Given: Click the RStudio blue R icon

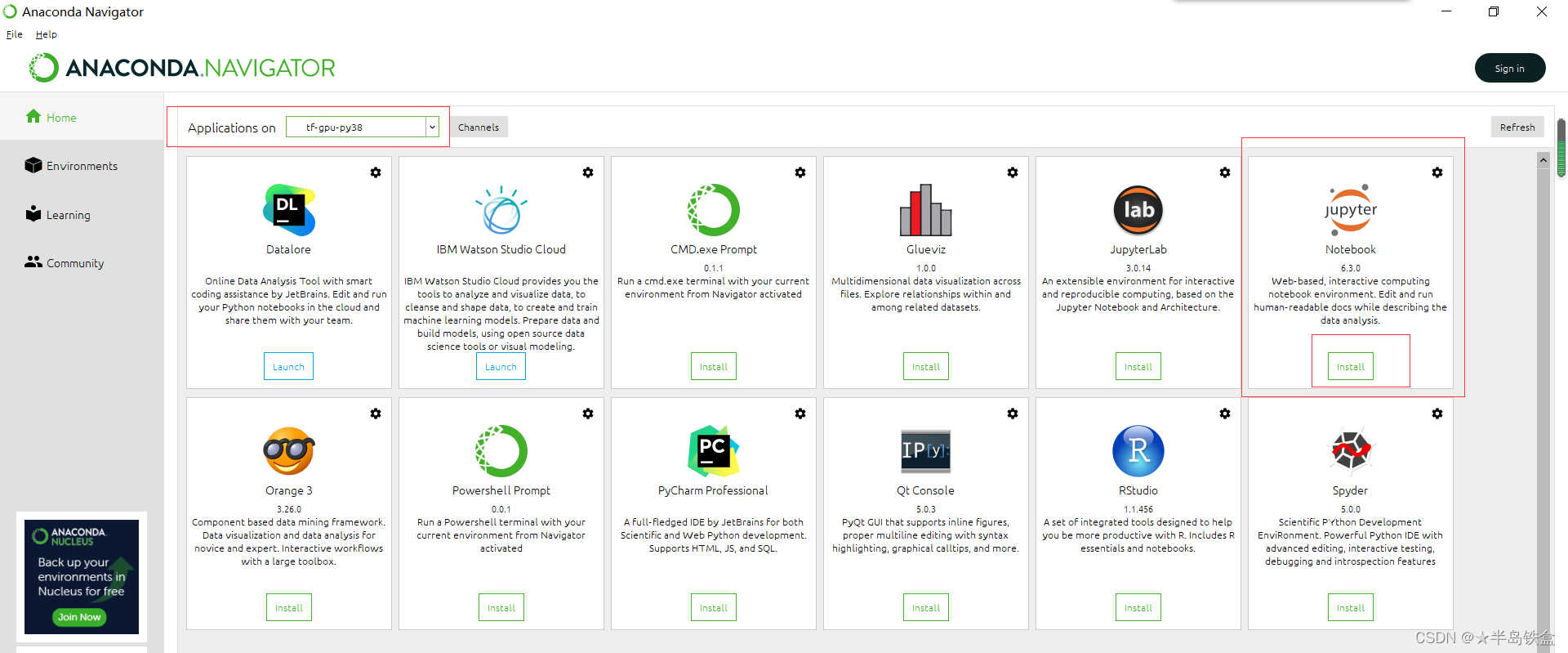Looking at the screenshot, I should click(x=1138, y=451).
